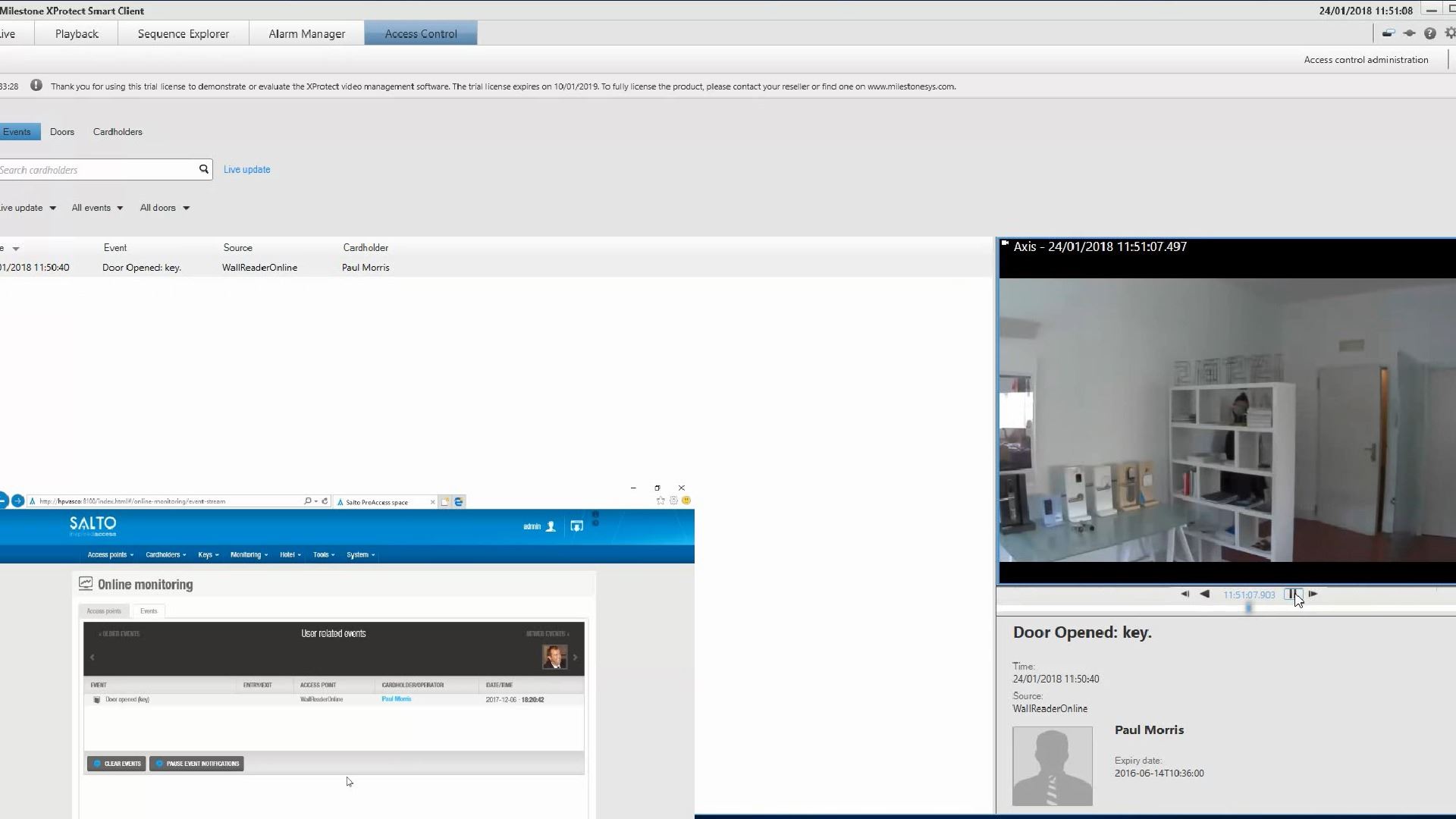The width and height of the screenshot is (1456, 819).
Task: Close the Salto ProAccess space browser tab
Action: (433, 502)
